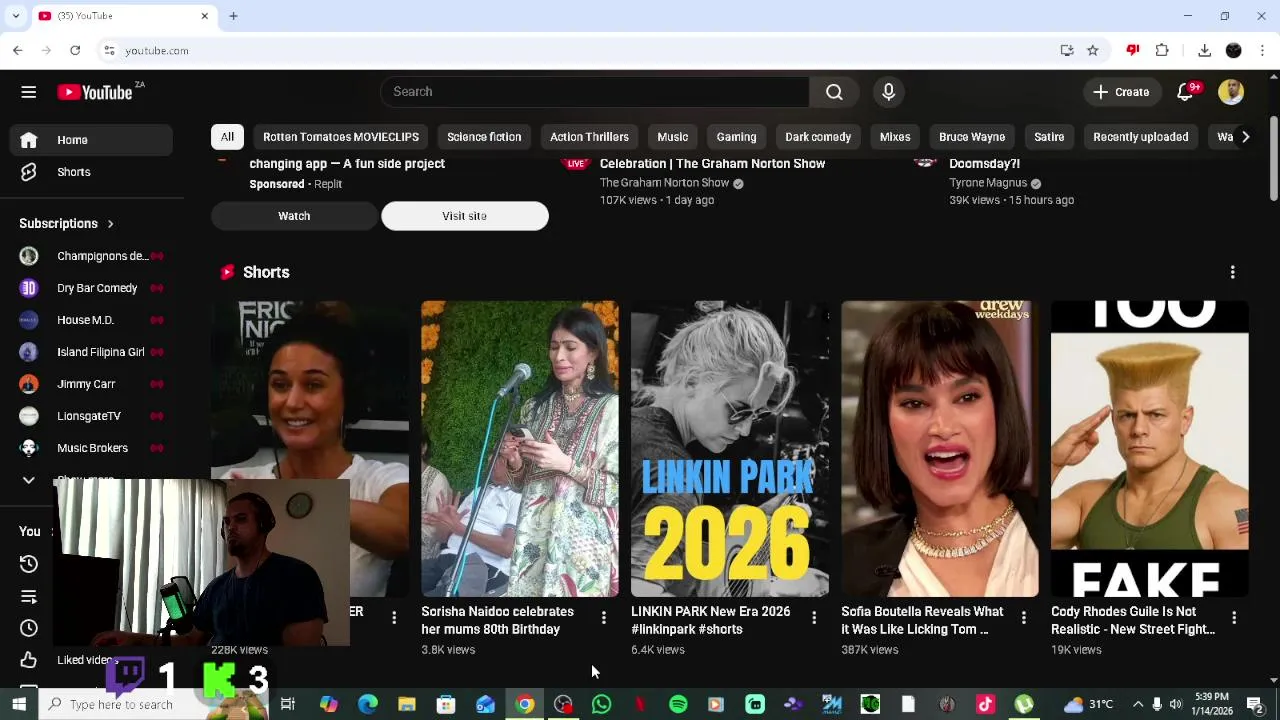The image size is (1280, 720).
Task: Open House M.D. channel
Action: coord(92,320)
